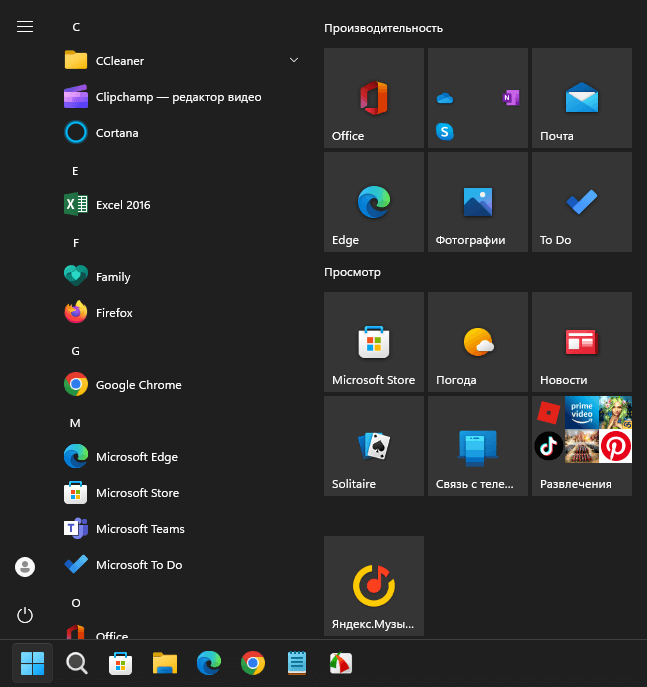Launch Chrome from the taskbar

click(x=253, y=663)
